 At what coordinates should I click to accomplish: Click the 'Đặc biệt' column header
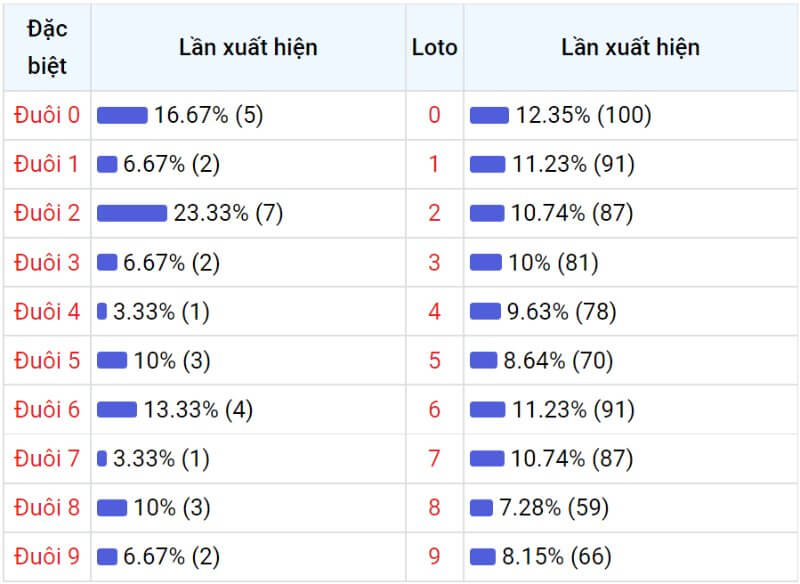click(47, 47)
